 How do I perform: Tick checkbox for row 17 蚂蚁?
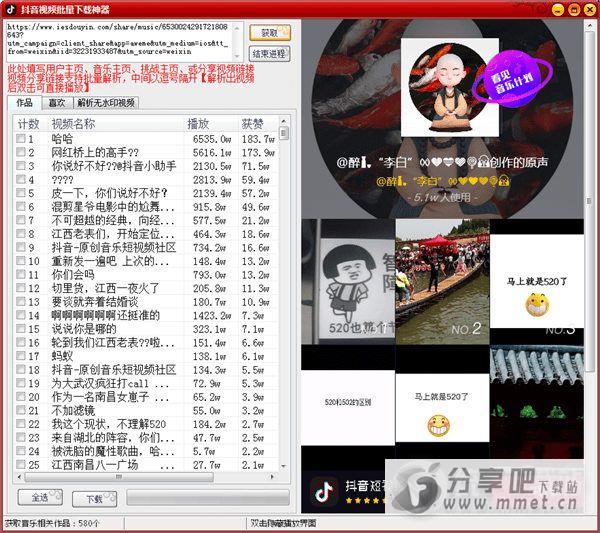[21, 356]
